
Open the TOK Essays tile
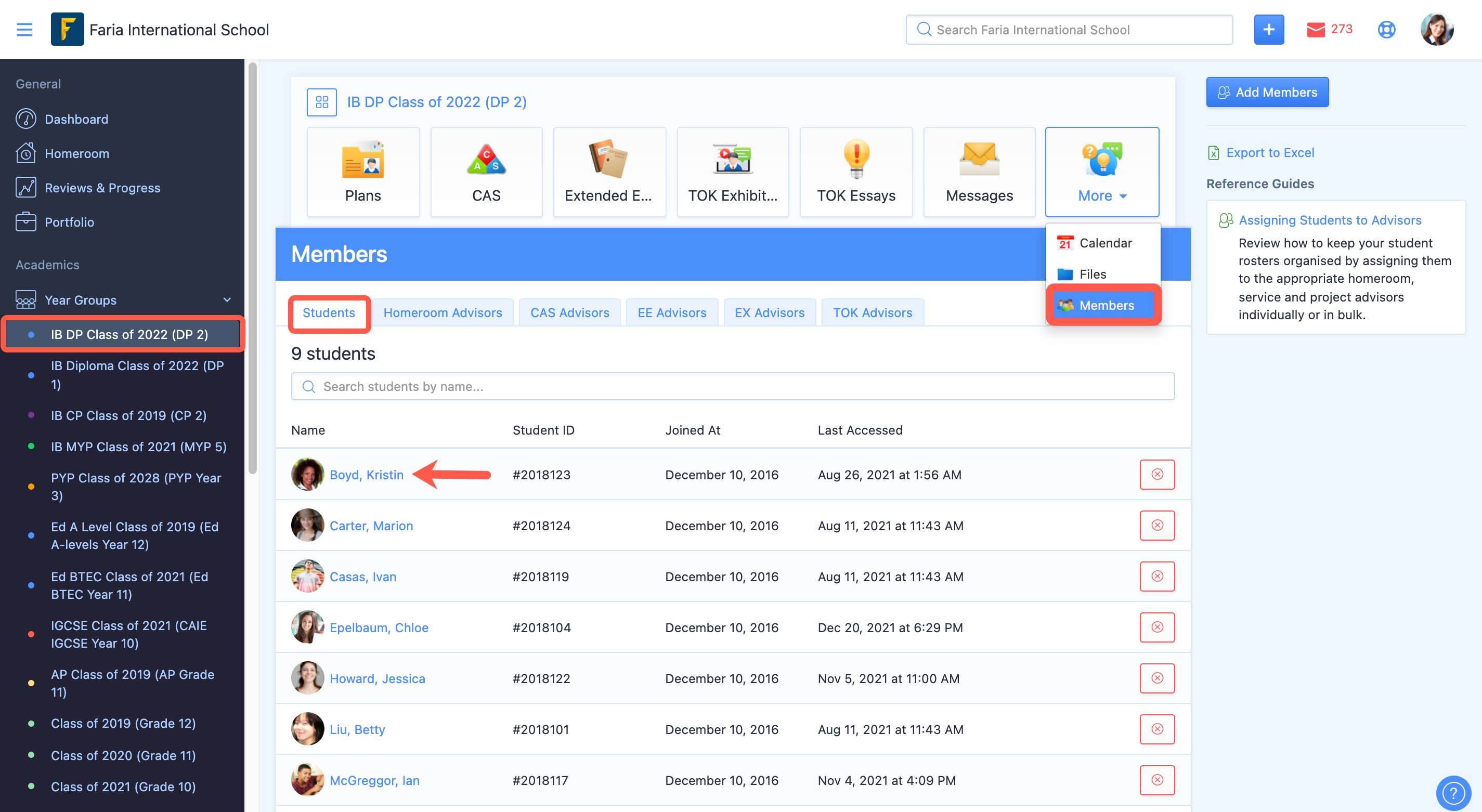pyautogui.click(x=855, y=172)
